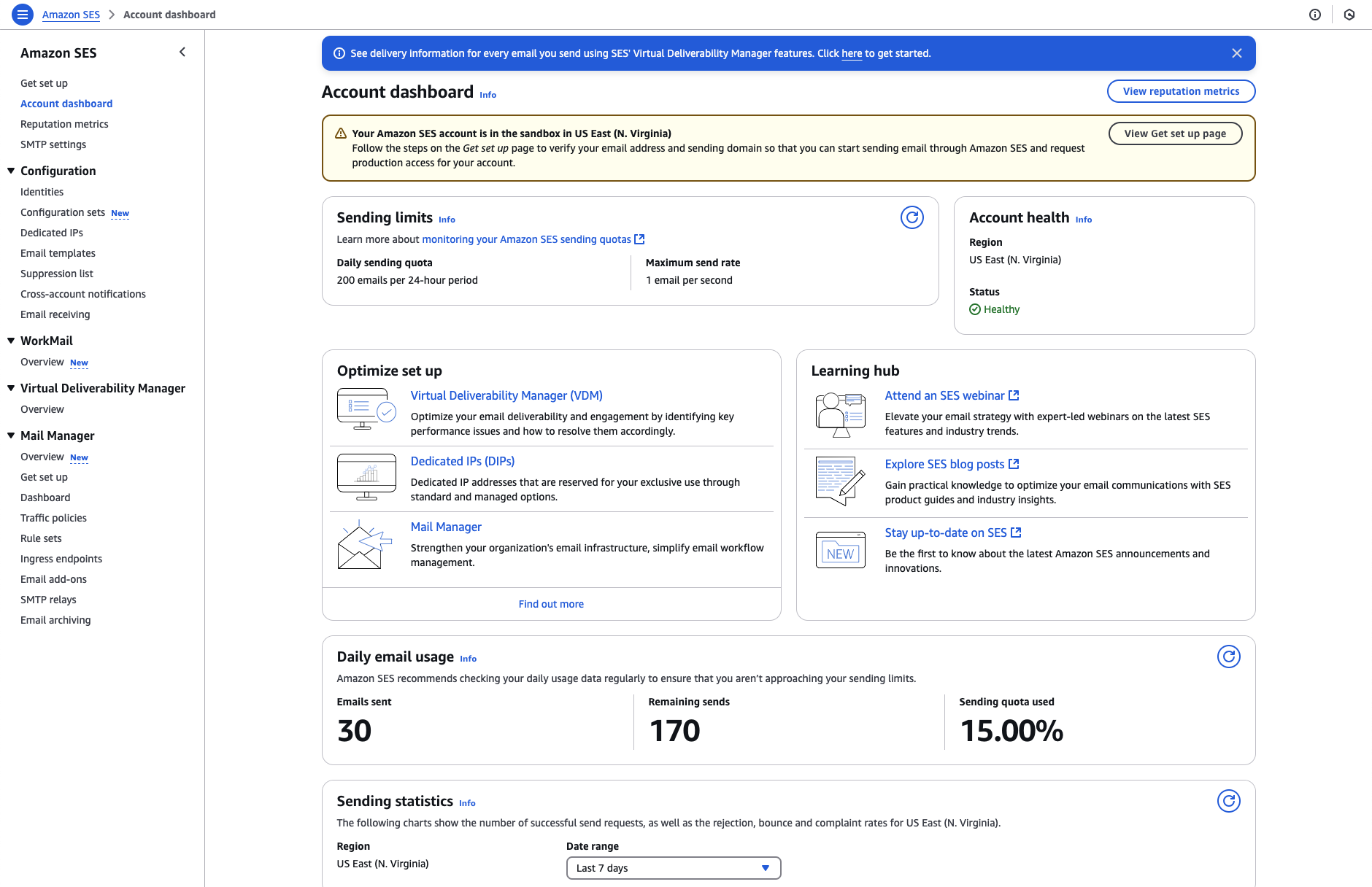
Task: Click info icon in the blue banner
Action: click(x=339, y=53)
